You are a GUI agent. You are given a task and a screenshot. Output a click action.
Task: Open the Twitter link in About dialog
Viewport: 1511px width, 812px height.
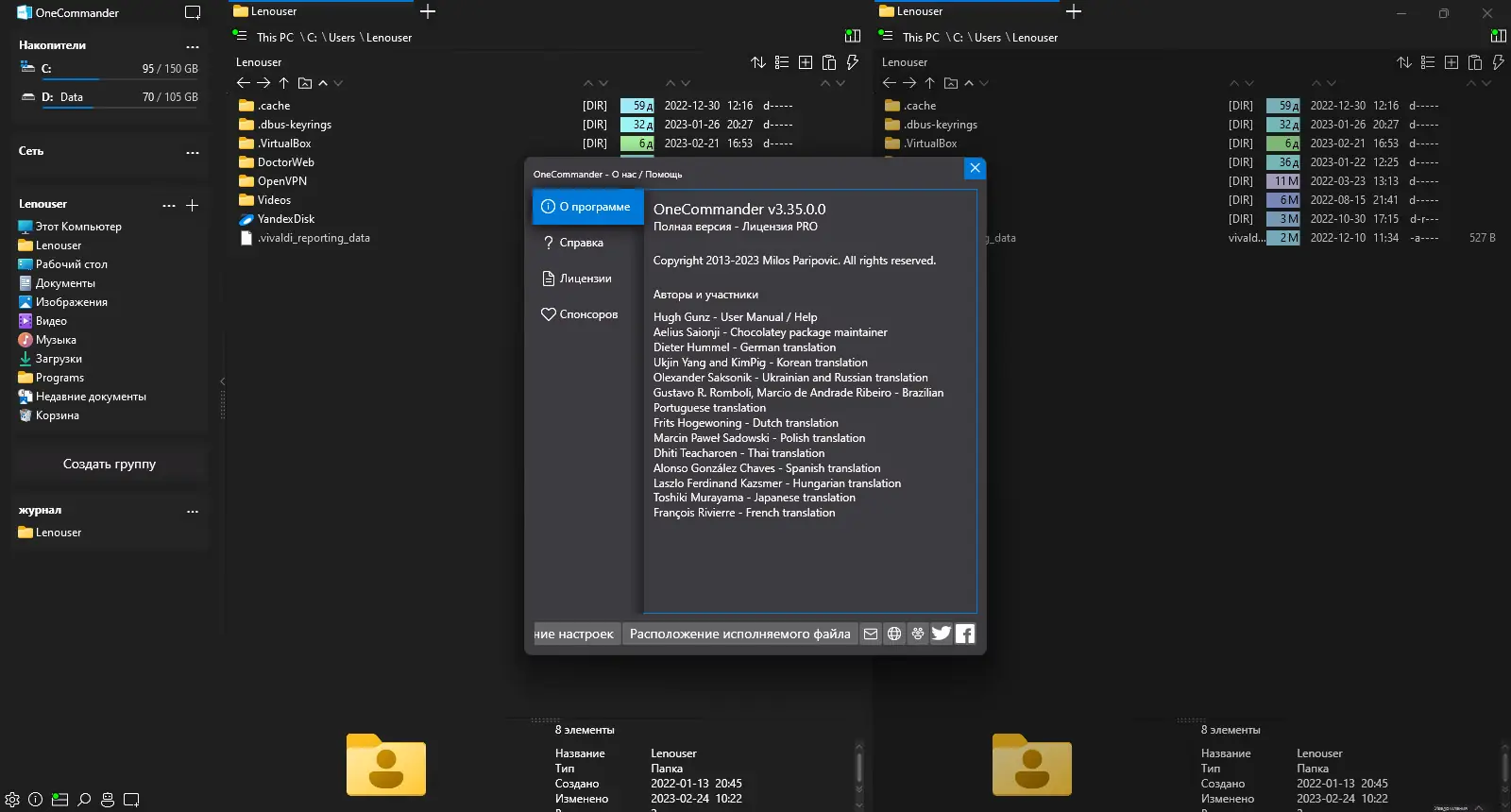(942, 634)
